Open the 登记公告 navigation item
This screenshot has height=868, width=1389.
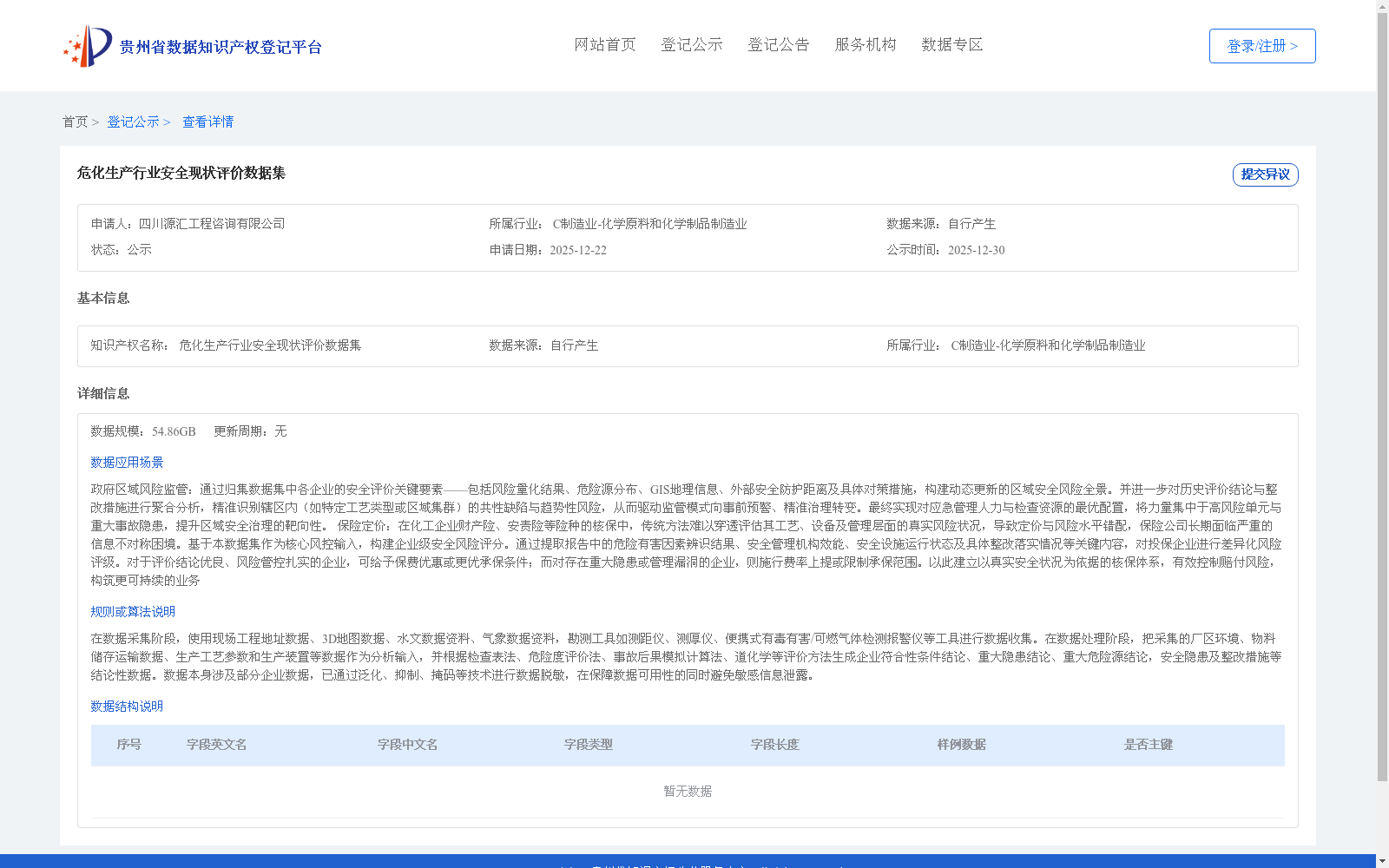tap(779, 45)
